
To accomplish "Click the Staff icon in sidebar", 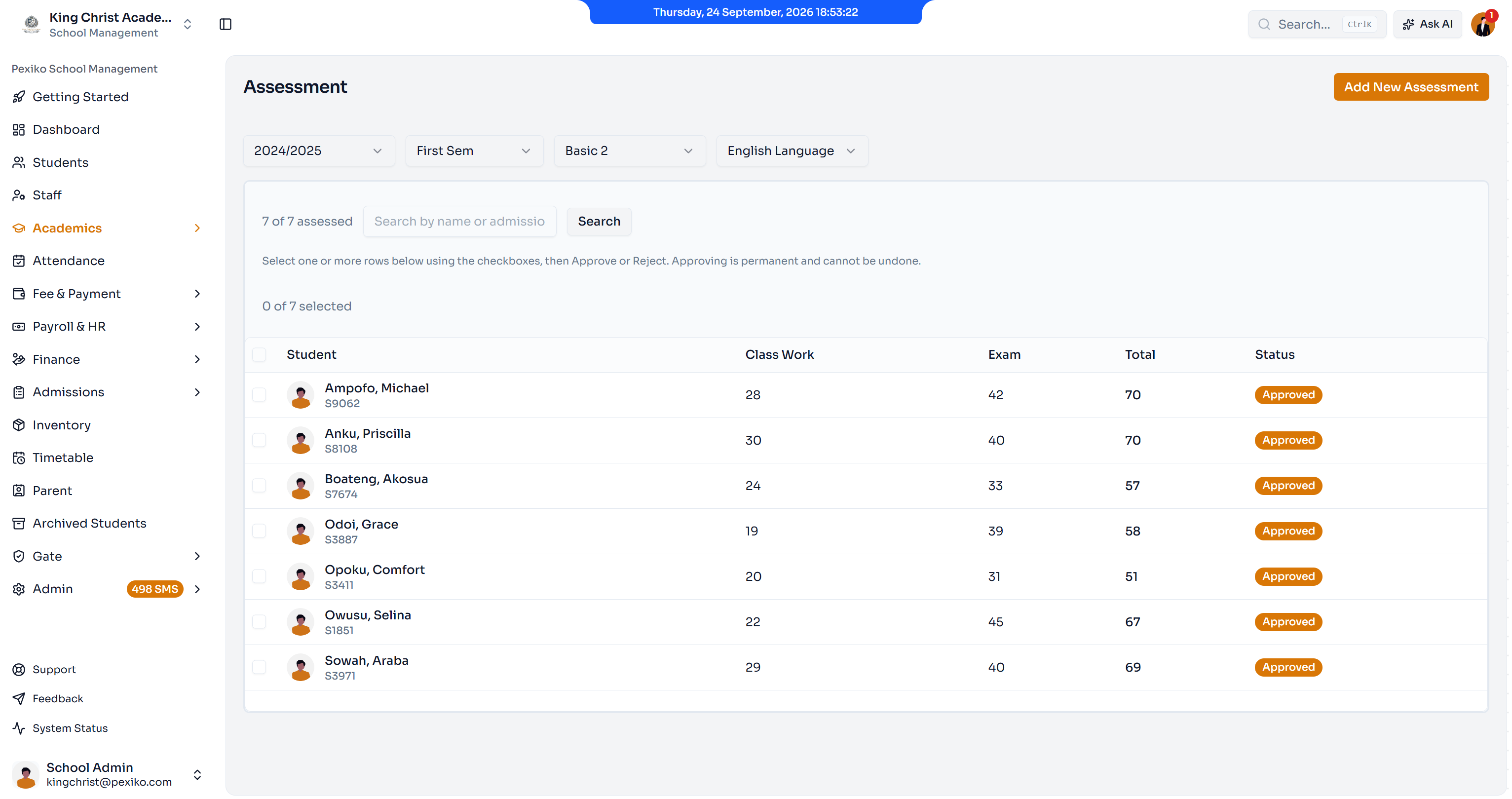I will (x=19, y=195).
